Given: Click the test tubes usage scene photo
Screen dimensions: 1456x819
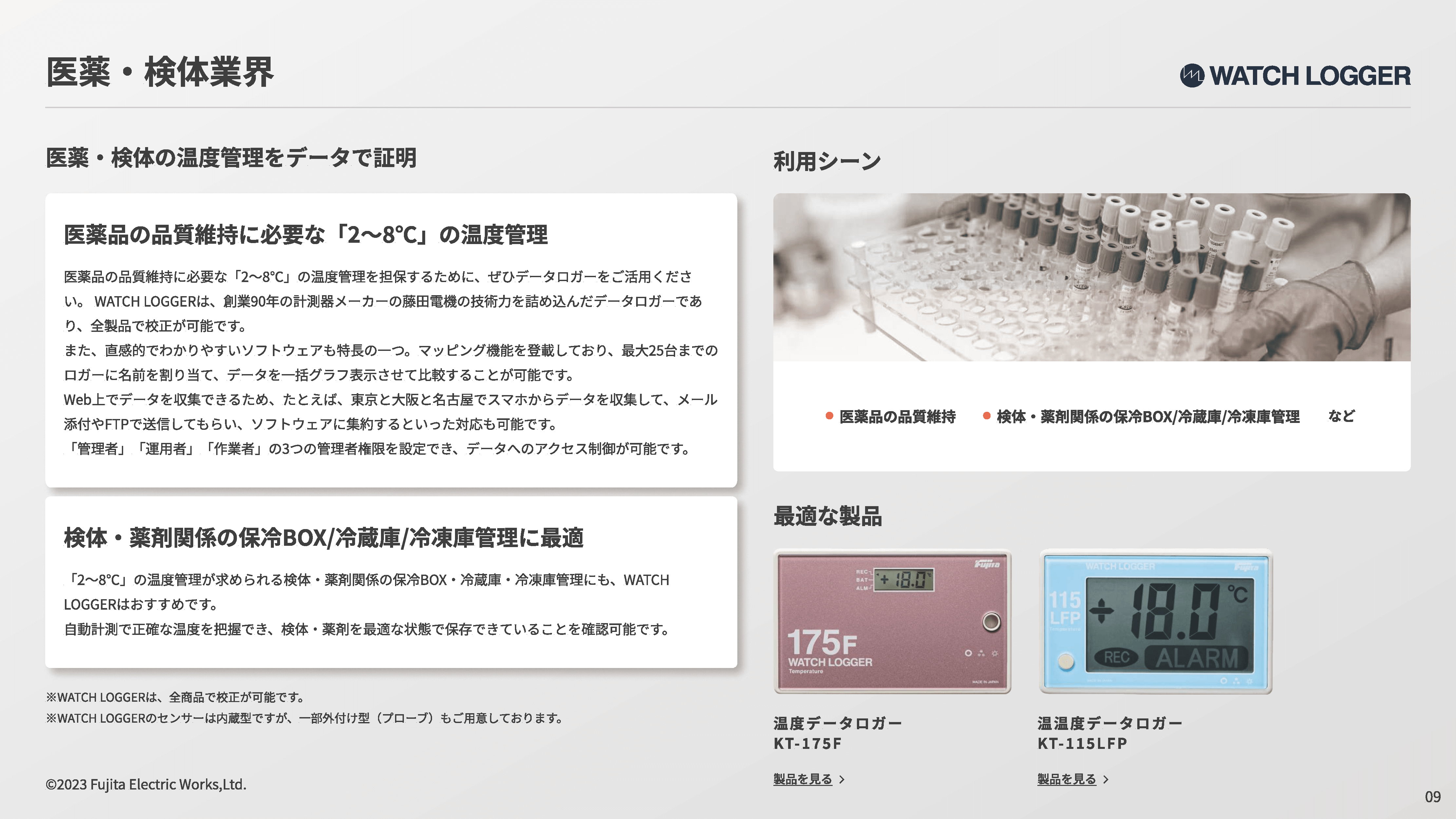Looking at the screenshot, I should point(1091,277).
